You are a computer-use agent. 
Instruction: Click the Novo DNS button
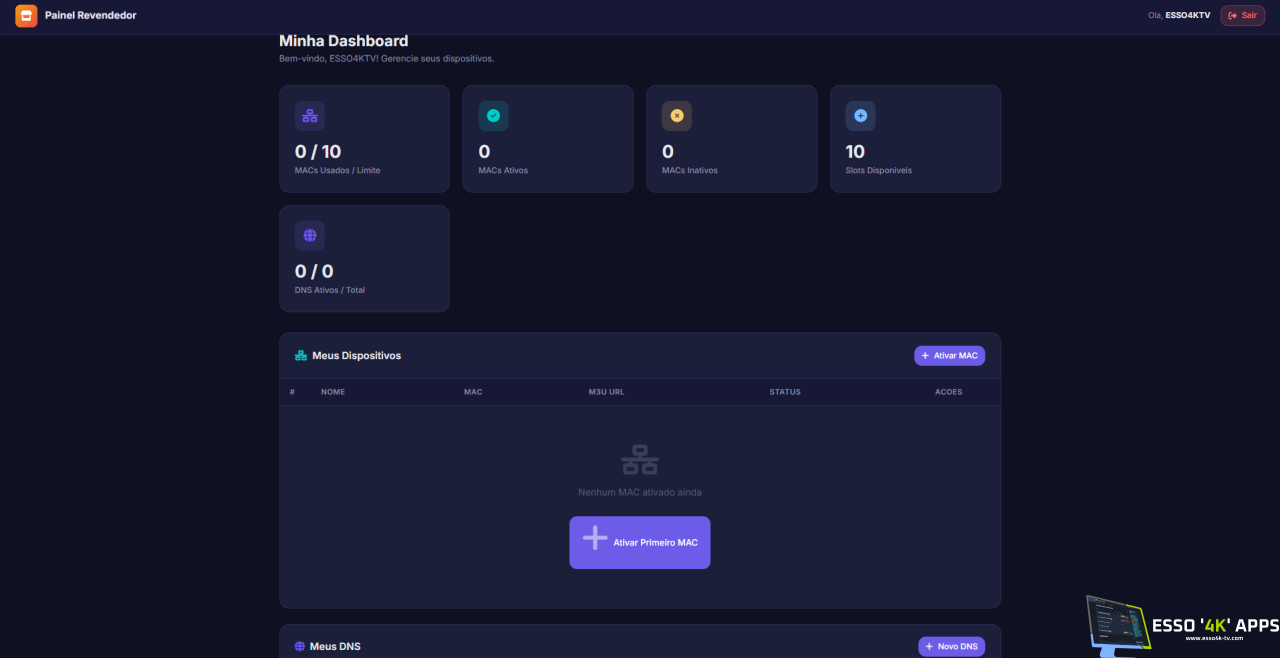(x=951, y=647)
